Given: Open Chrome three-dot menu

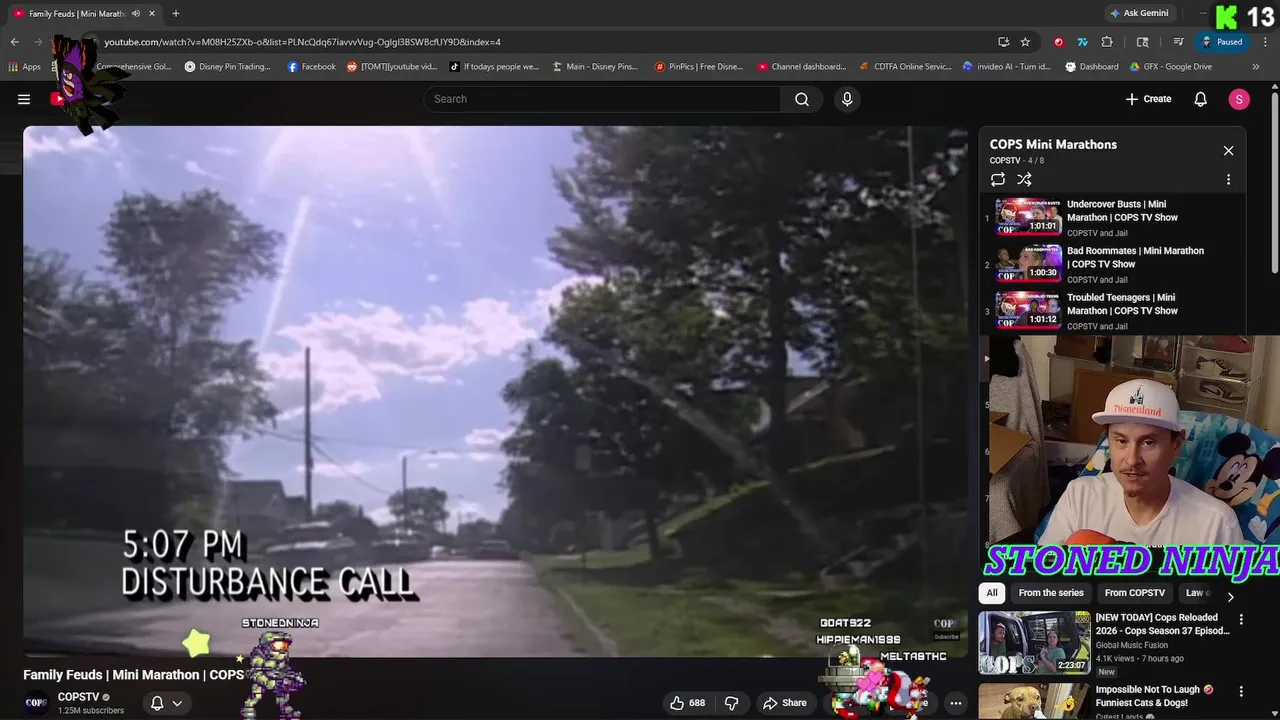Looking at the screenshot, I should pyautogui.click(x=1266, y=42).
